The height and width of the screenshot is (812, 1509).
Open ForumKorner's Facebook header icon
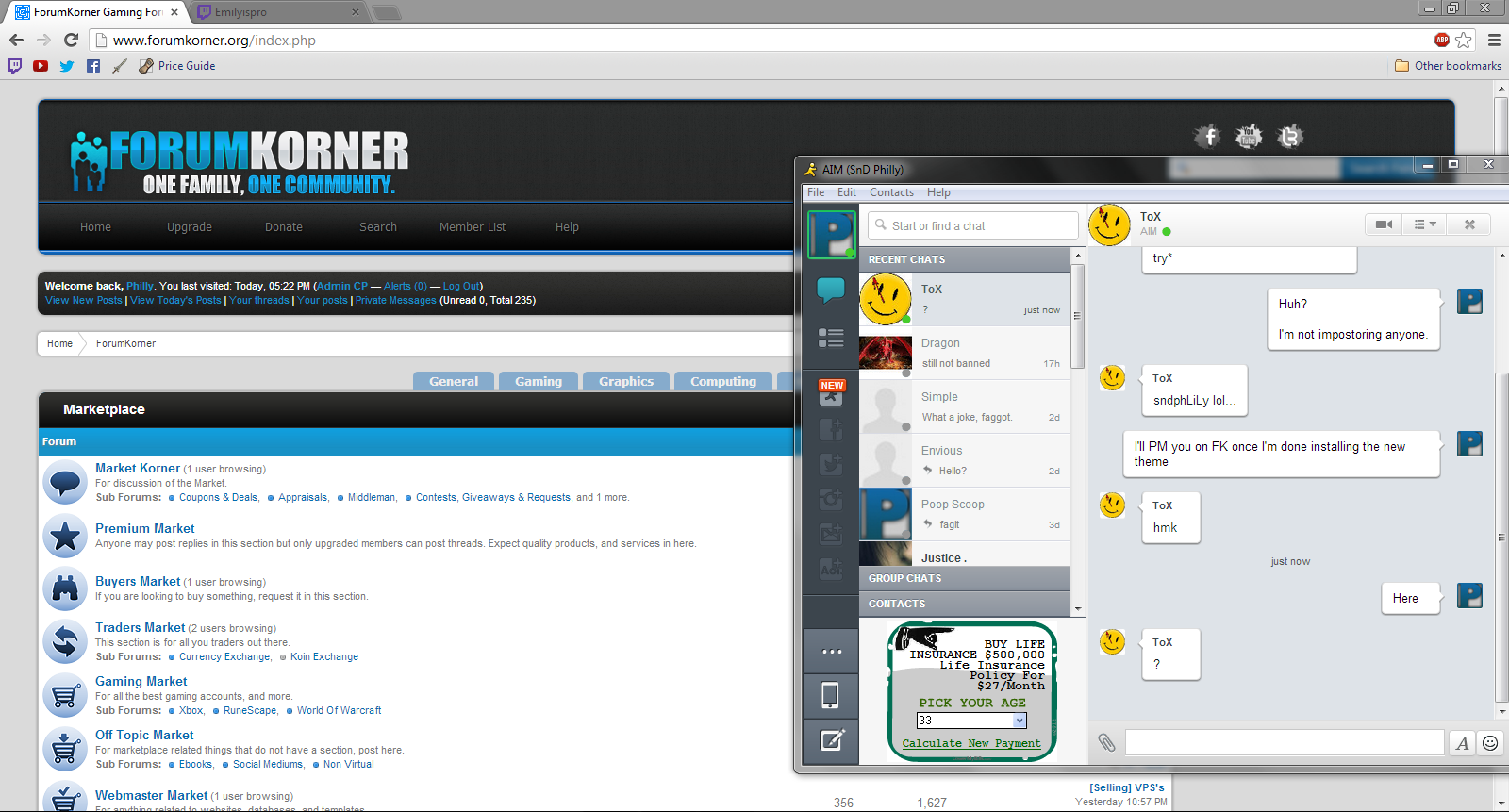click(1208, 136)
